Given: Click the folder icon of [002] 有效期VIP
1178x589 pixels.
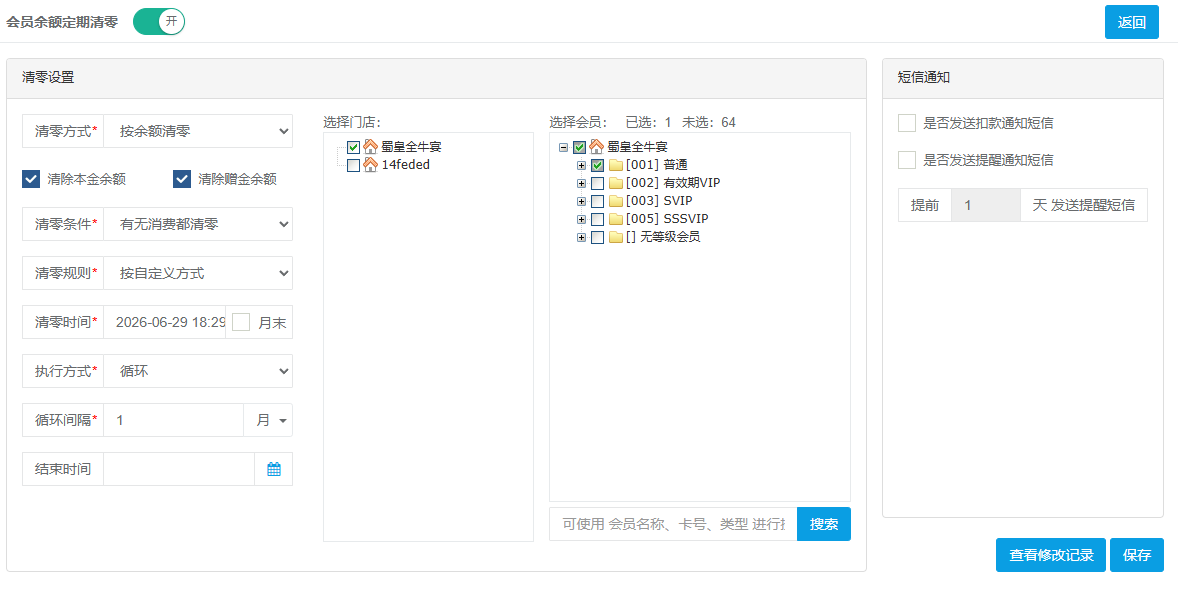Looking at the screenshot, I should pyautogui.click(x=615, y=183).
